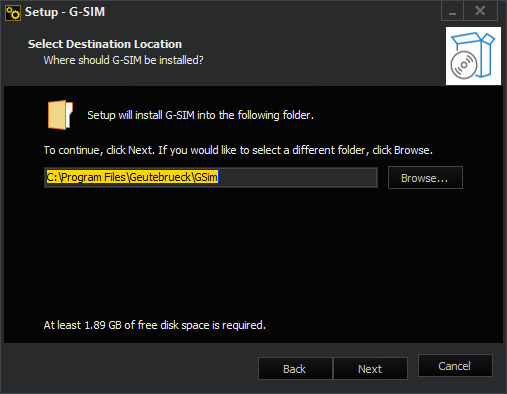Image resolution: width=507 pixels, height=394 pixels.
Task: Click the 'Where should G-SIM be installed?' subtitle
Action: [x=123, y=60]
